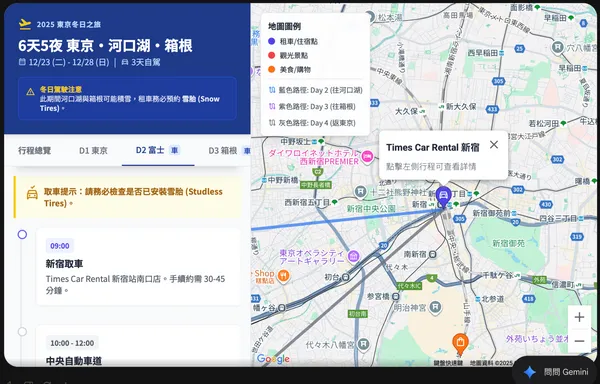Click the 明治神宮 shrine marker

pyautogui.click(x=435, y=307)
